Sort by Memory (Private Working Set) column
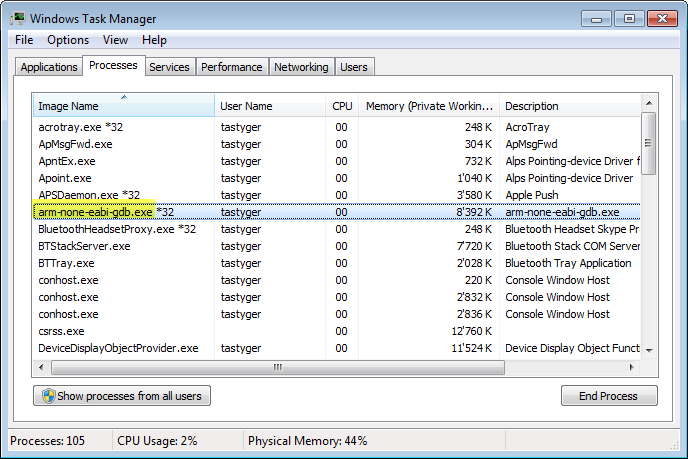Image resolution: width=688 pixels, height=459 pixels. (429, 106)
